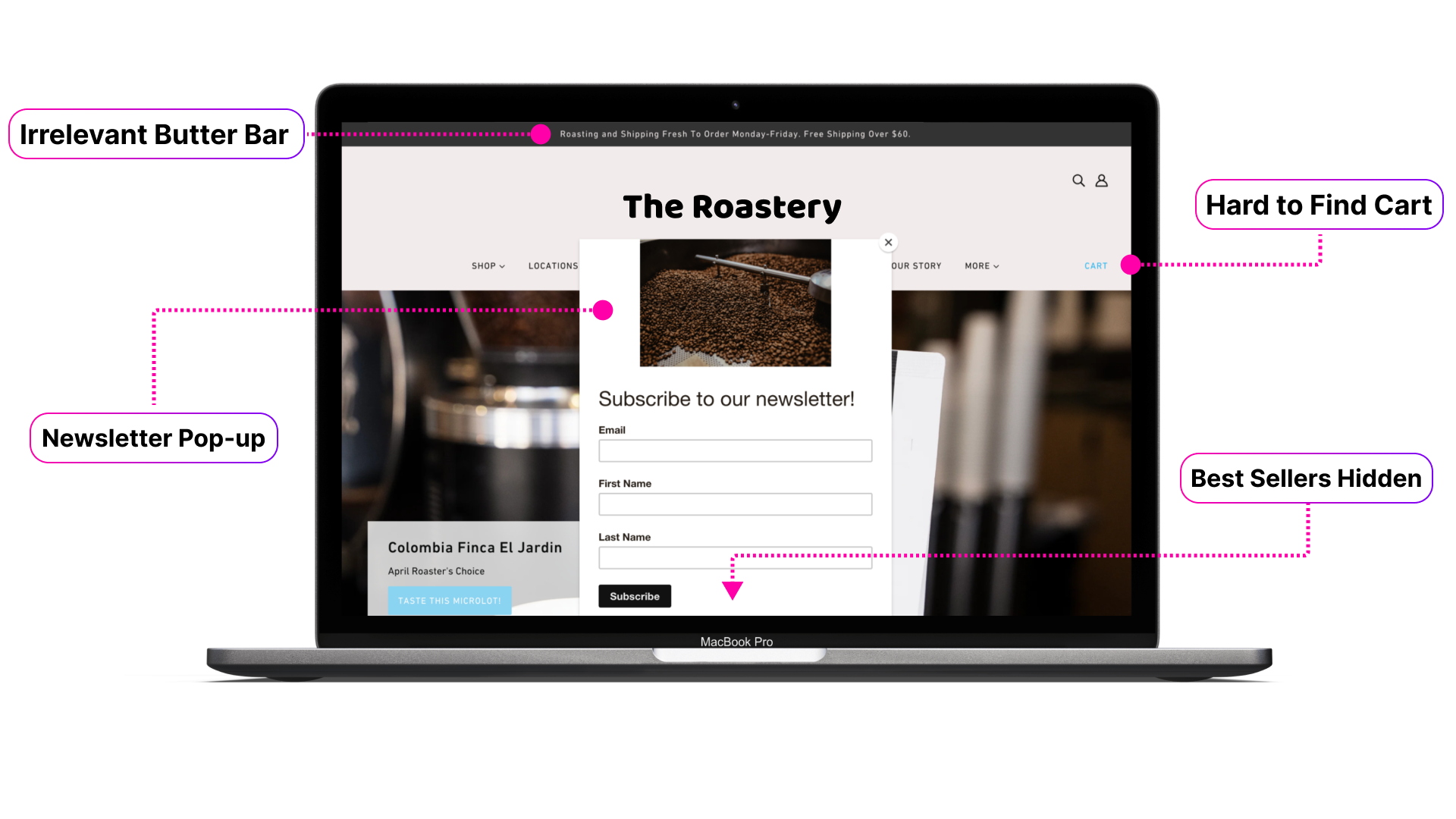1456x819 pixels.
Task: Click the CART text link in navbar
Action: [x=1096, y=264]
